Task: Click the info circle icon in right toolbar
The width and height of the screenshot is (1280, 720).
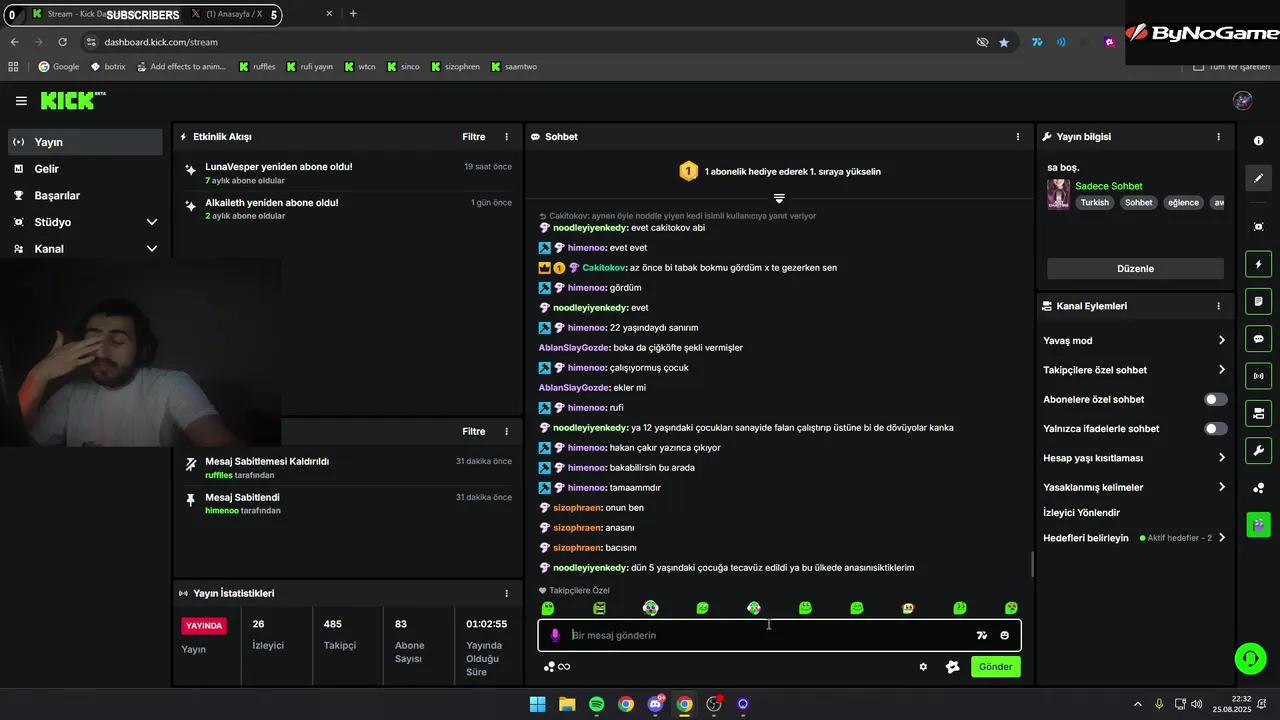Action: pos(1258,141)
